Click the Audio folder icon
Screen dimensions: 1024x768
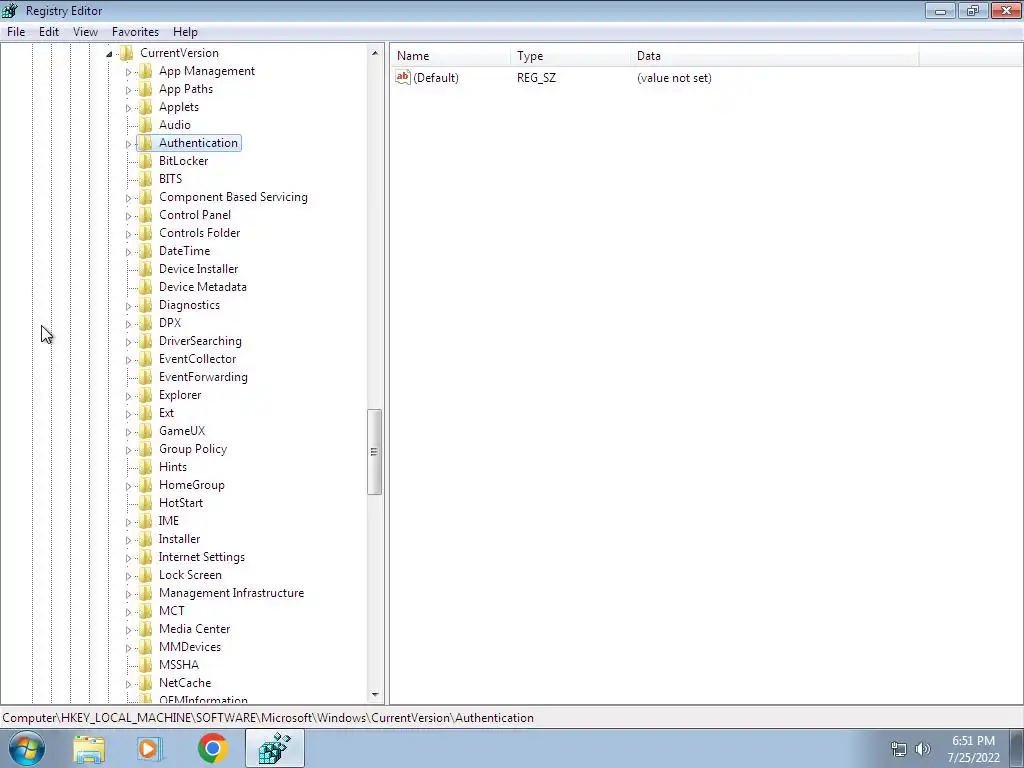click(146, 125)
